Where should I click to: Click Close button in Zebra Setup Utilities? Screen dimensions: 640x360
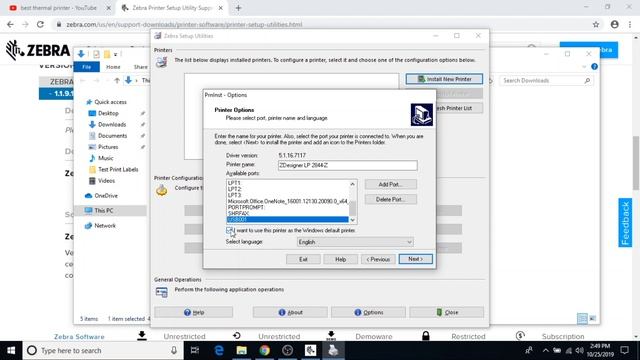(x=447, y=312)
